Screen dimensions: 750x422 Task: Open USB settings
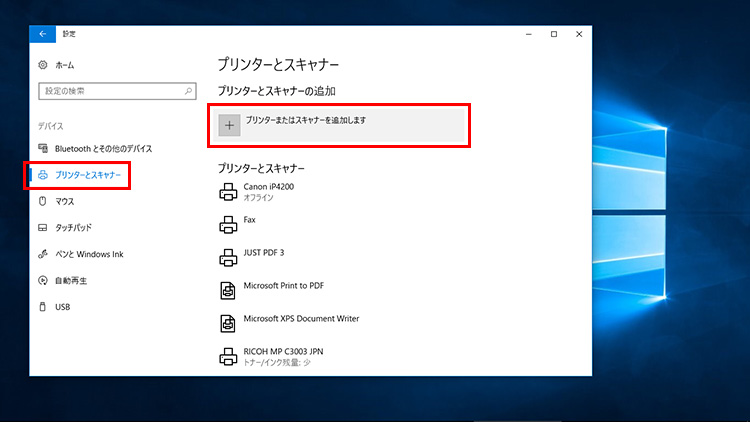62,306
